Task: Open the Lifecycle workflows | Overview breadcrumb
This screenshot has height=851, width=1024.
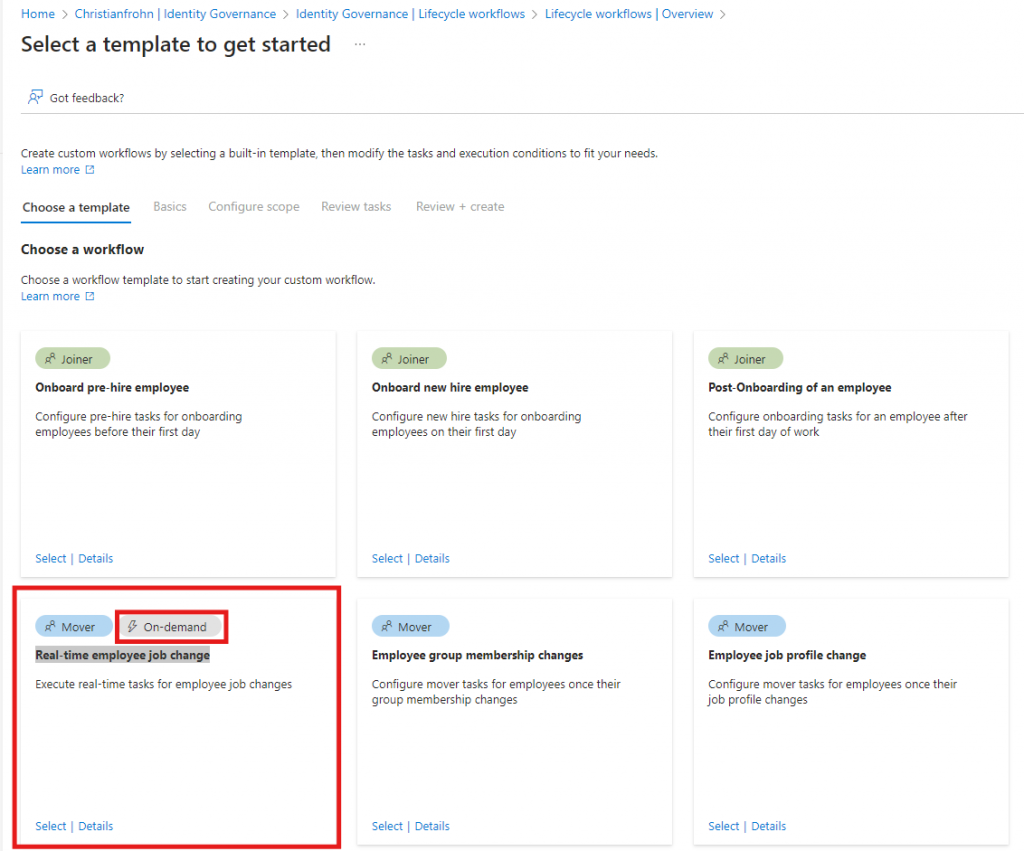Action: click(629, 14)
